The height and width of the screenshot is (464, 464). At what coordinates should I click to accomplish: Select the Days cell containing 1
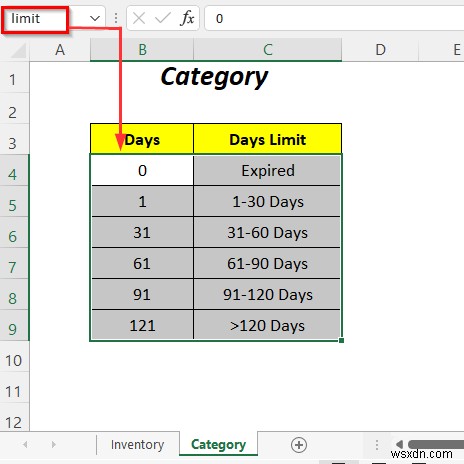tap(142, 201)
